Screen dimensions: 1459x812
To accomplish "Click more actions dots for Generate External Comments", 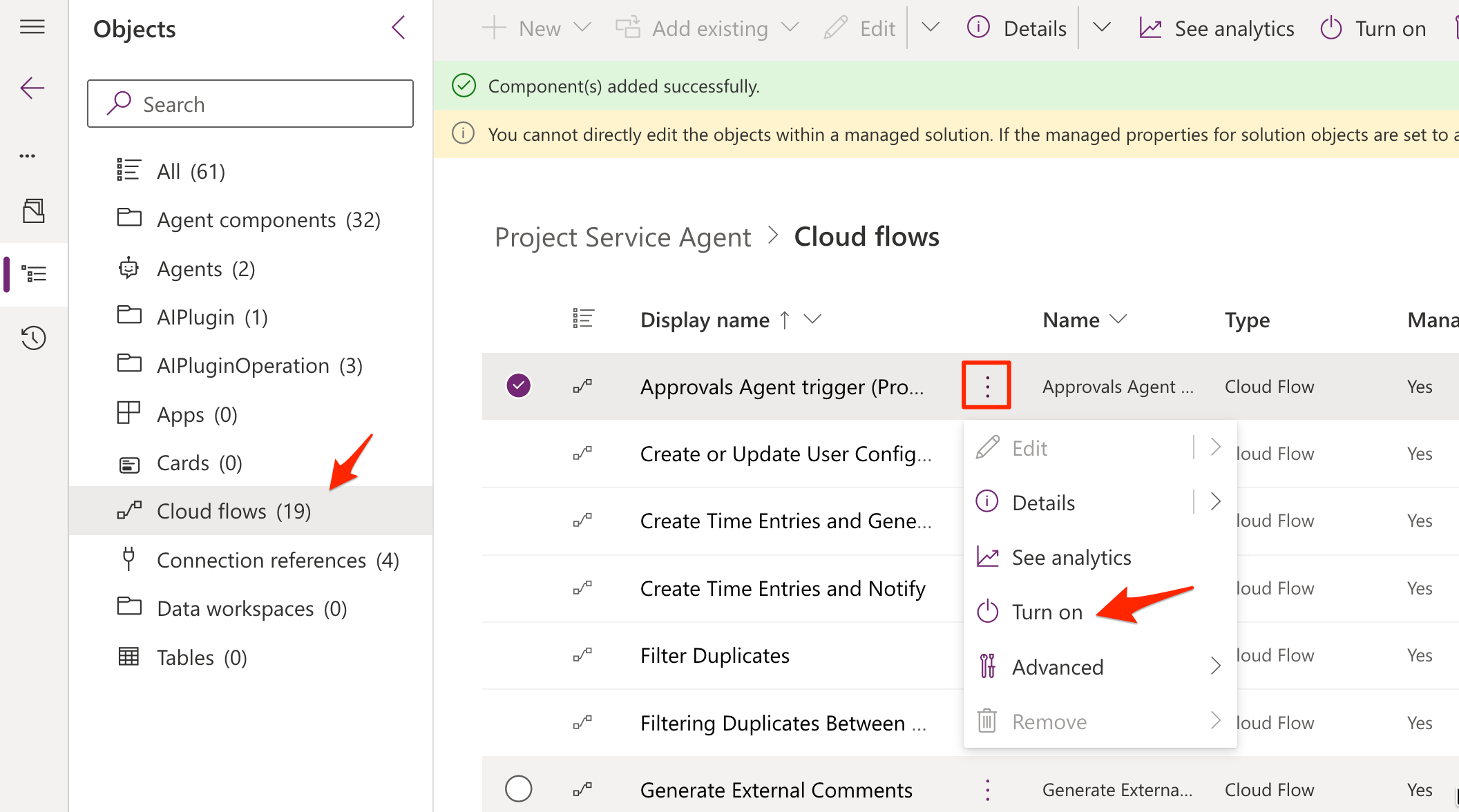I will 987,789.
